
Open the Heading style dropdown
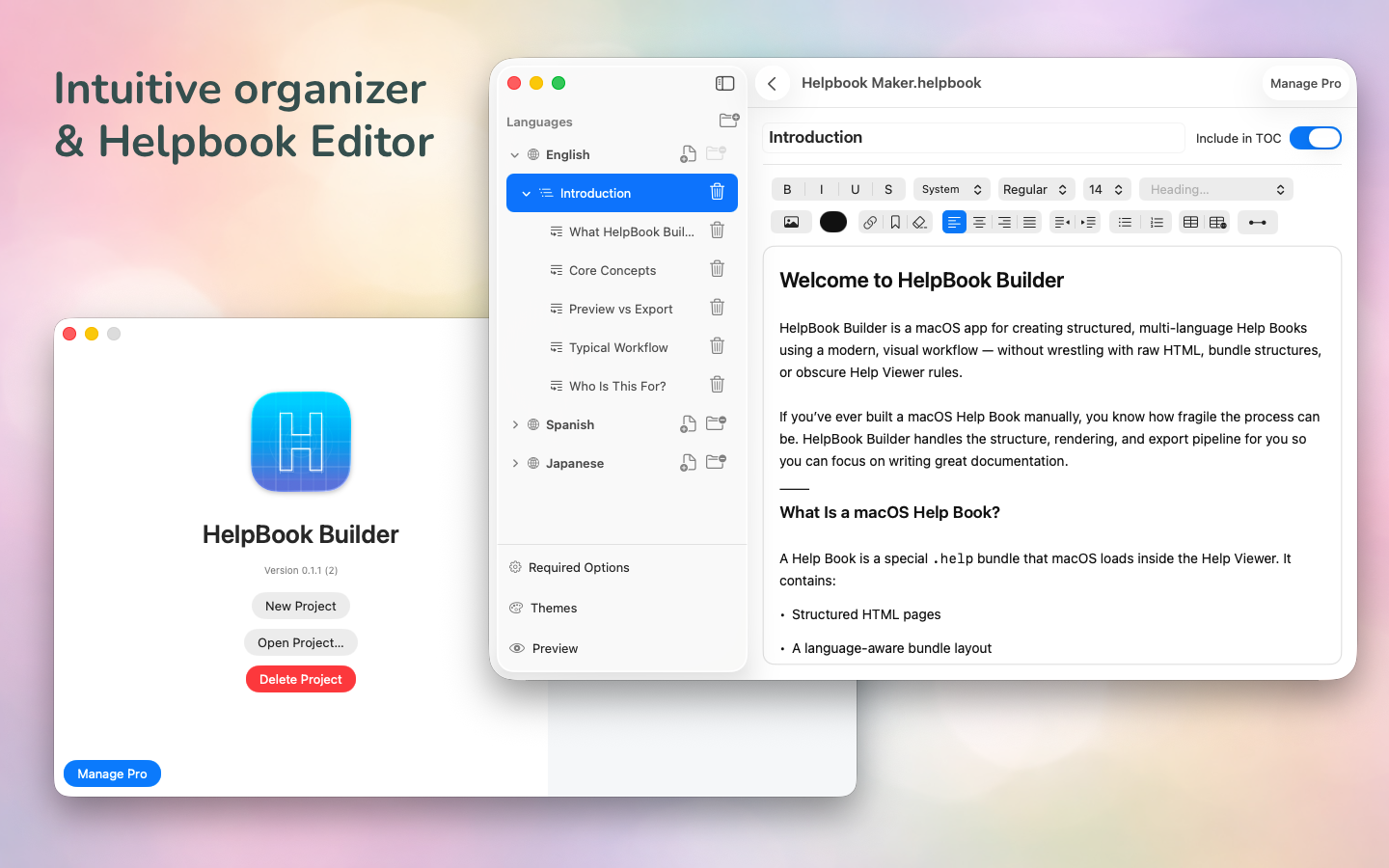pyautogui.click(x=1215, y=189)
